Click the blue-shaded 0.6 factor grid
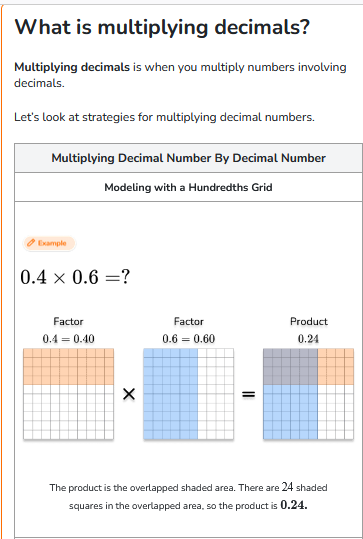 [x=188, y=394]
